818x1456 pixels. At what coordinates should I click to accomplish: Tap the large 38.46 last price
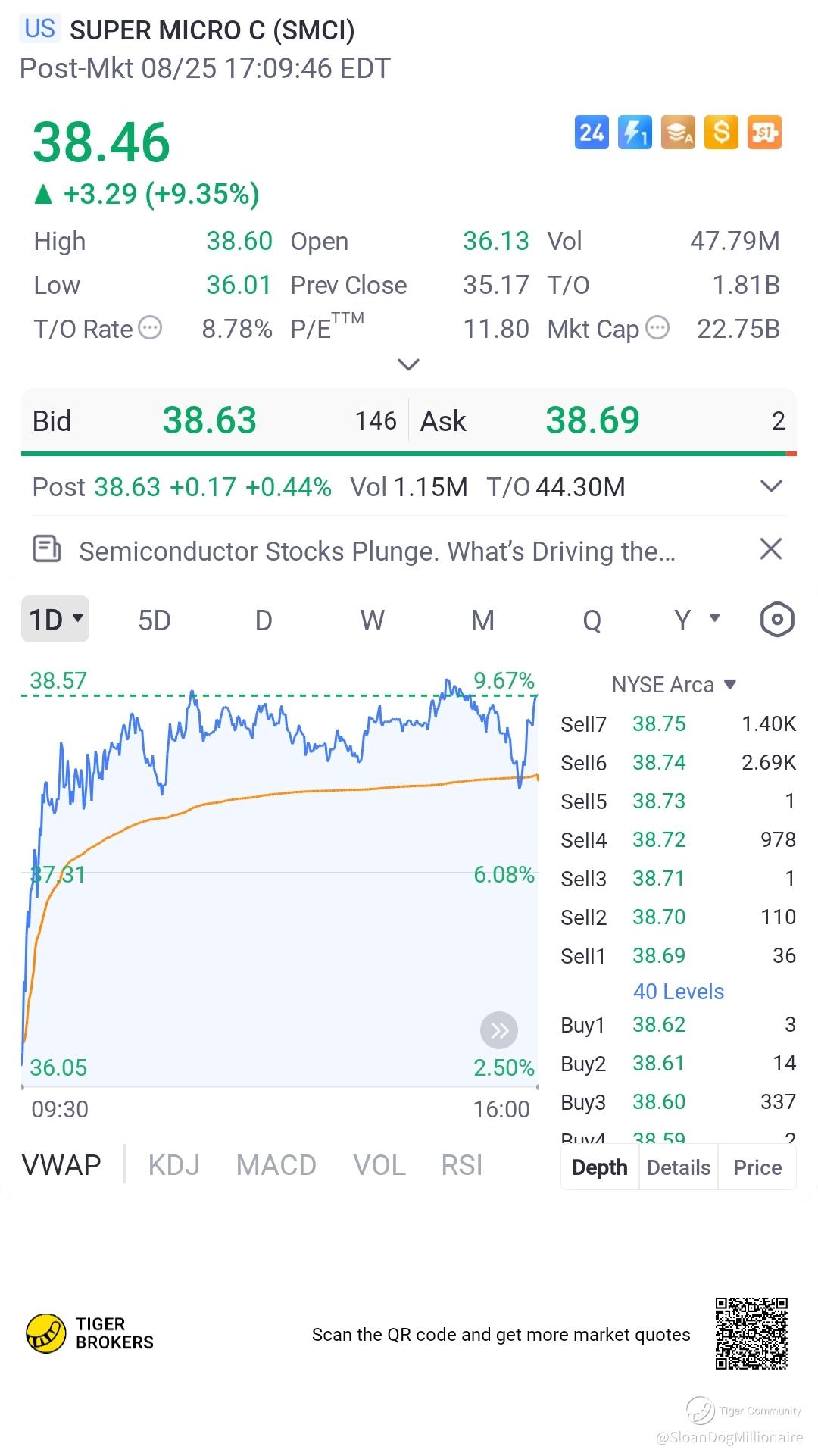(x=101, y=142)
